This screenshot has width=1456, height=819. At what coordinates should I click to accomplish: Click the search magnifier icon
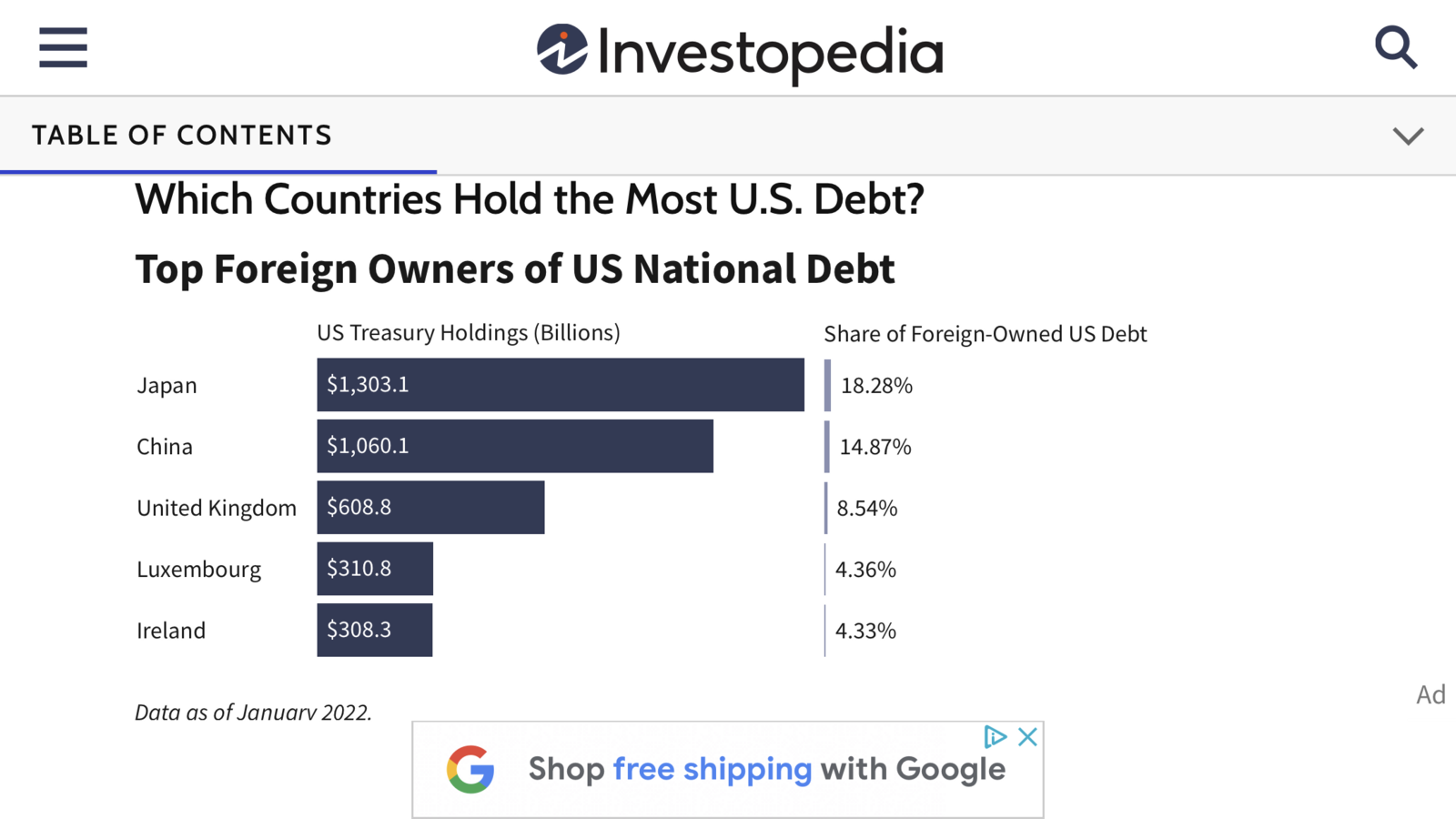click(x=1395, y=47)
